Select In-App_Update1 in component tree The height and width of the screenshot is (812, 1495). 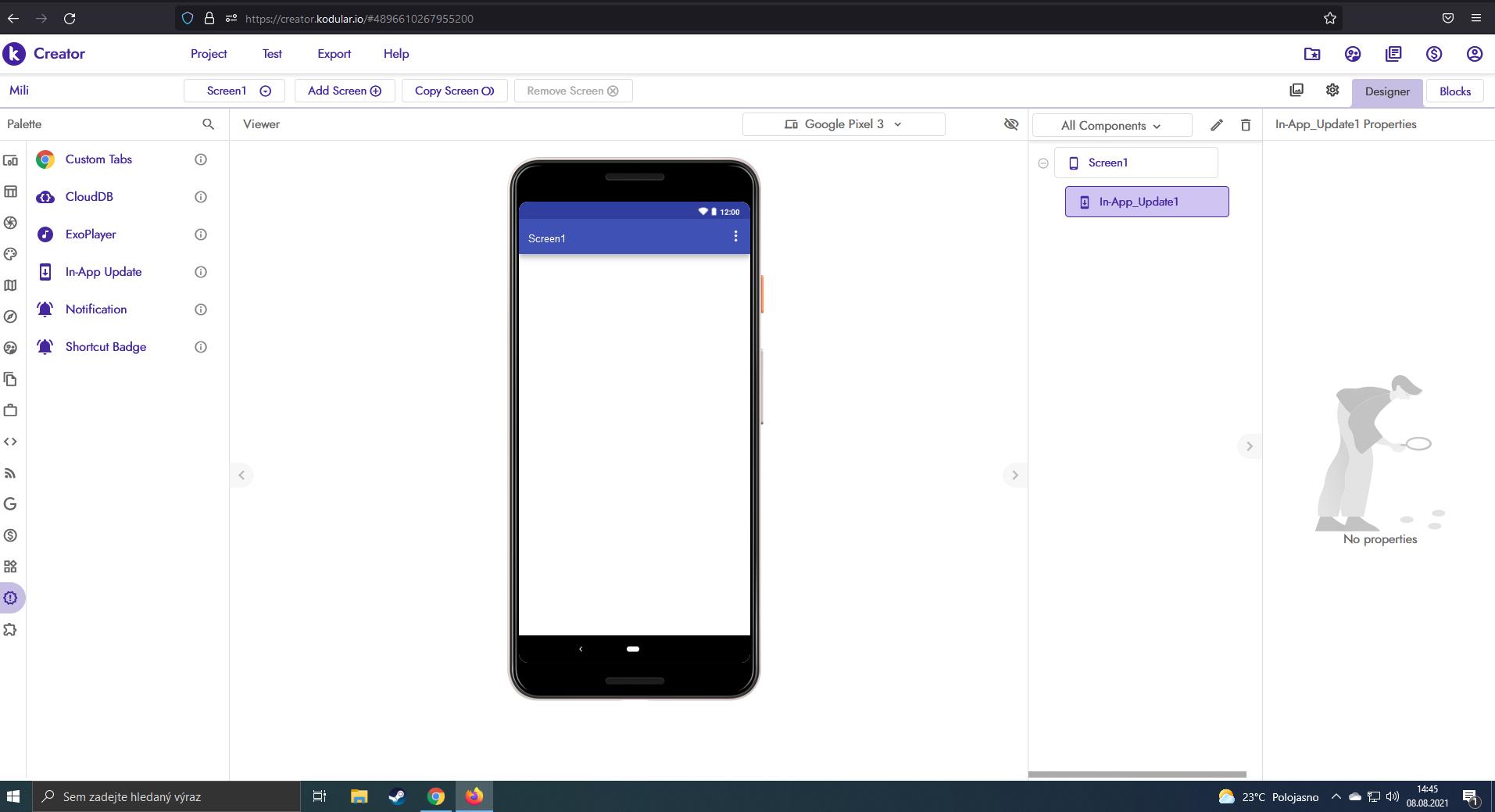click(1146, 202)
